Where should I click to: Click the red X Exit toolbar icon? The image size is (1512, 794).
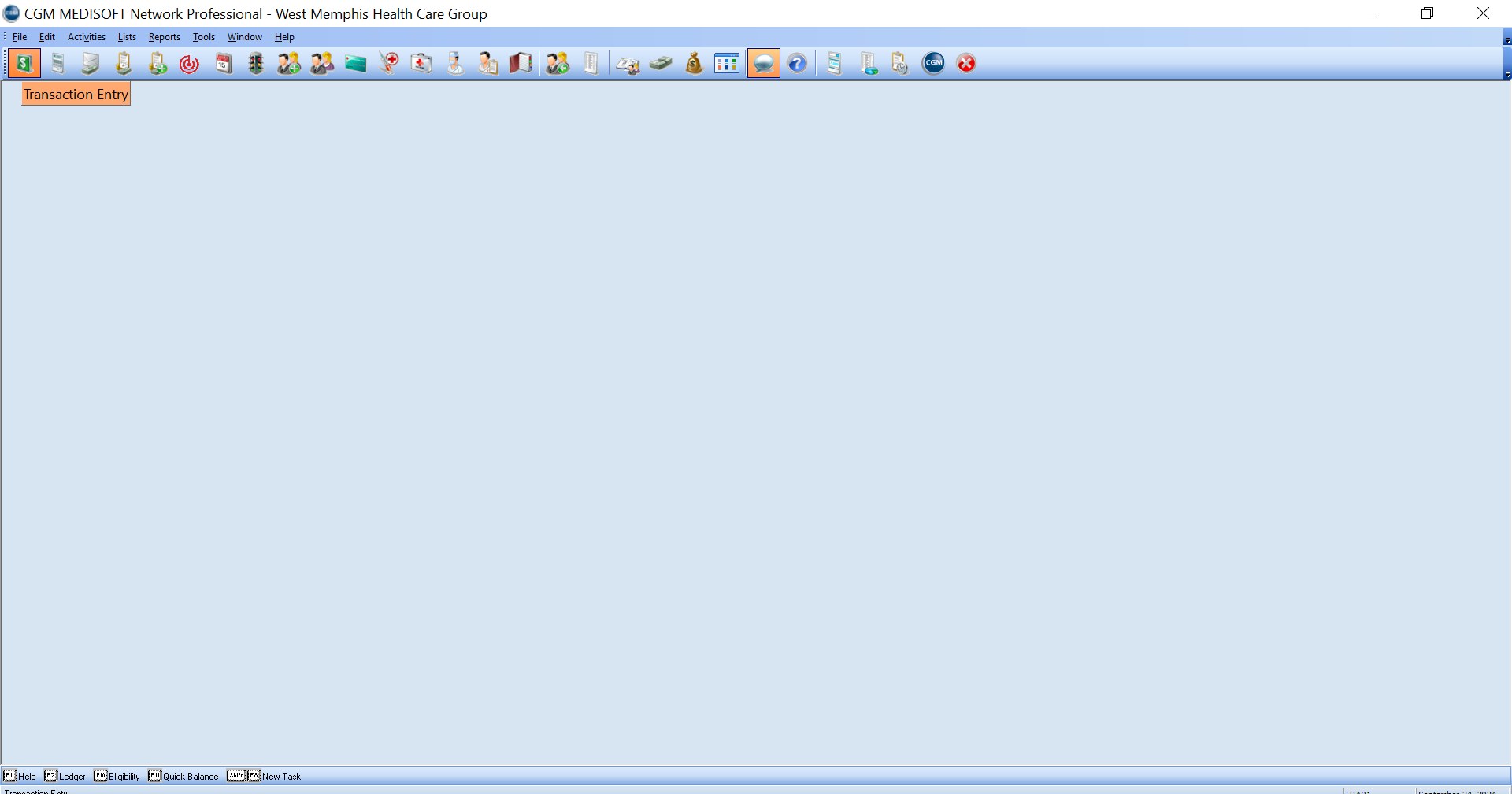[966, 63]
